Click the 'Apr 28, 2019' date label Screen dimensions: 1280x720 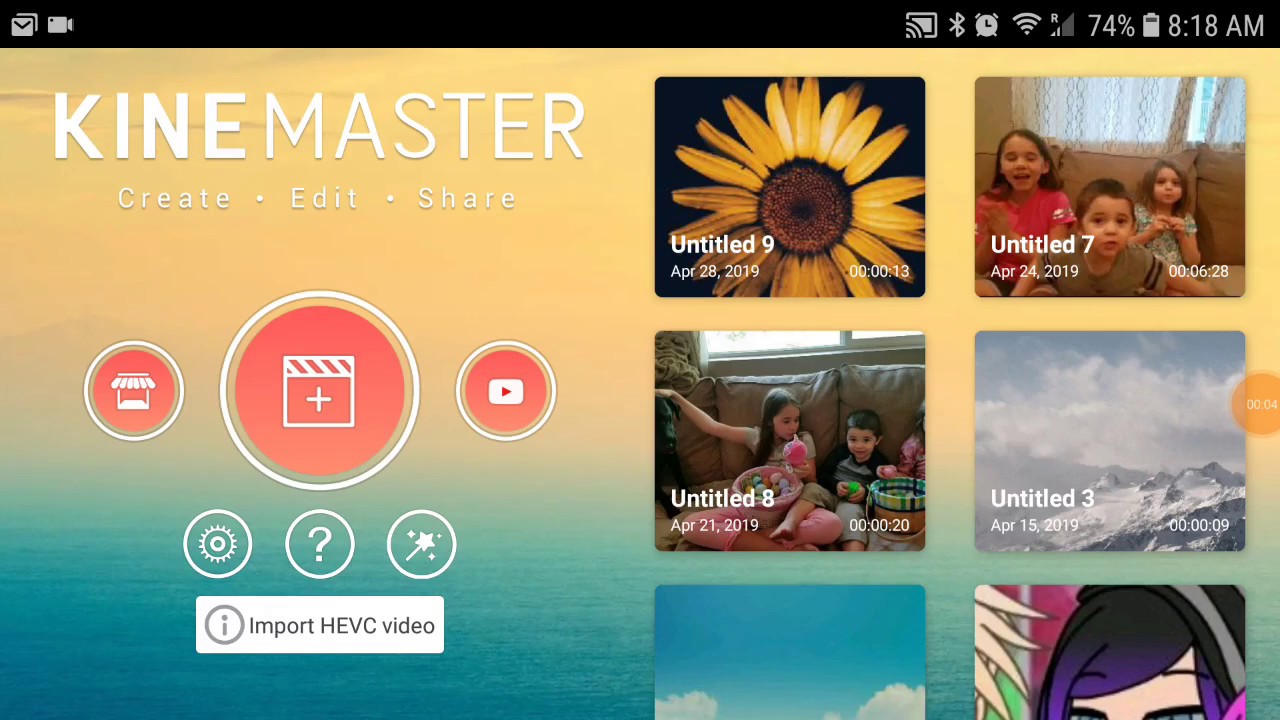click(x=715, y=271)
